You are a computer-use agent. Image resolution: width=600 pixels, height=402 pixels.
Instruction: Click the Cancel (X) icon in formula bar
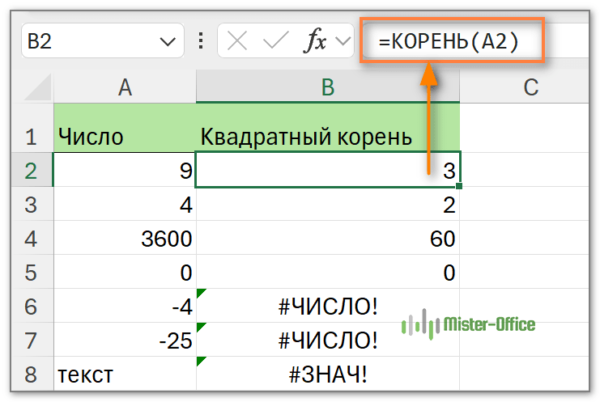[237, 41]
